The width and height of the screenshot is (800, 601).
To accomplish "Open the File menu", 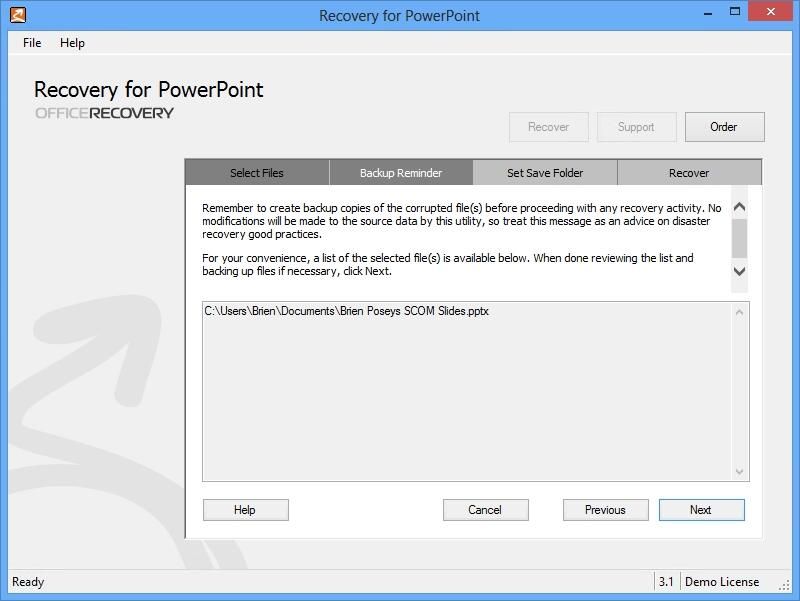I will (x=31, y=43).
